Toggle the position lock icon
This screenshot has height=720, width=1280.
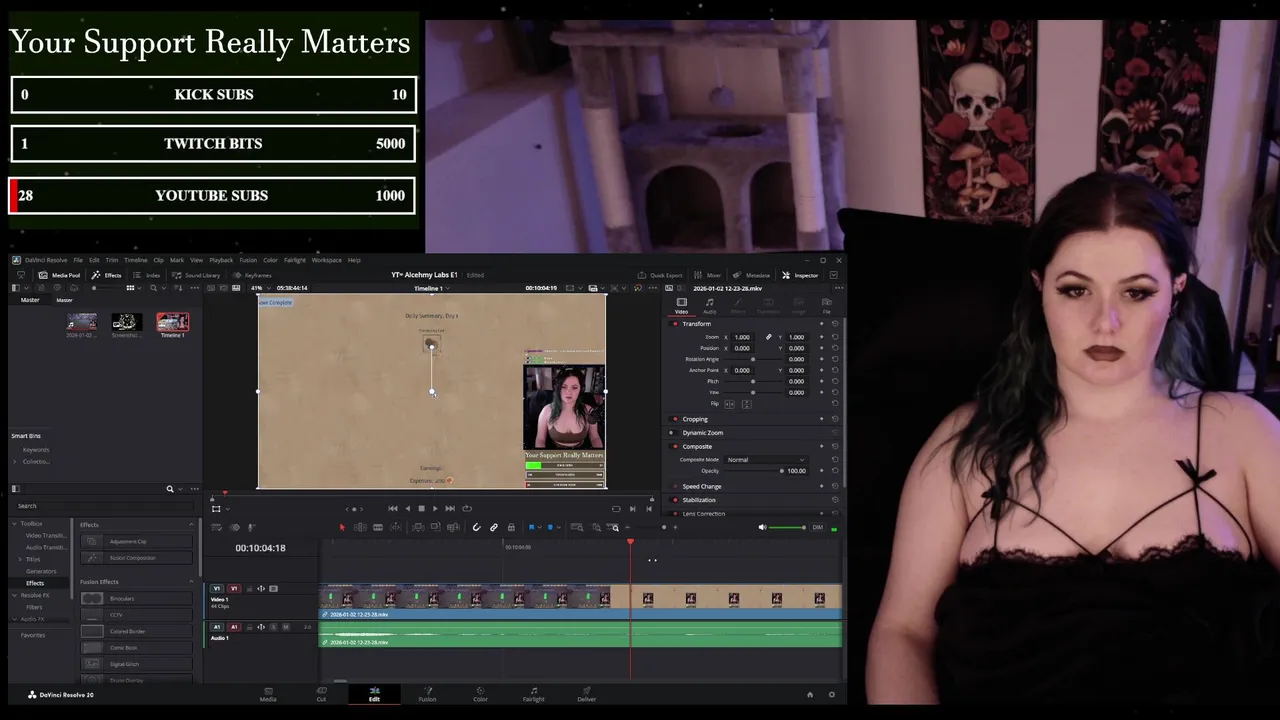click(x=511, y=528)
